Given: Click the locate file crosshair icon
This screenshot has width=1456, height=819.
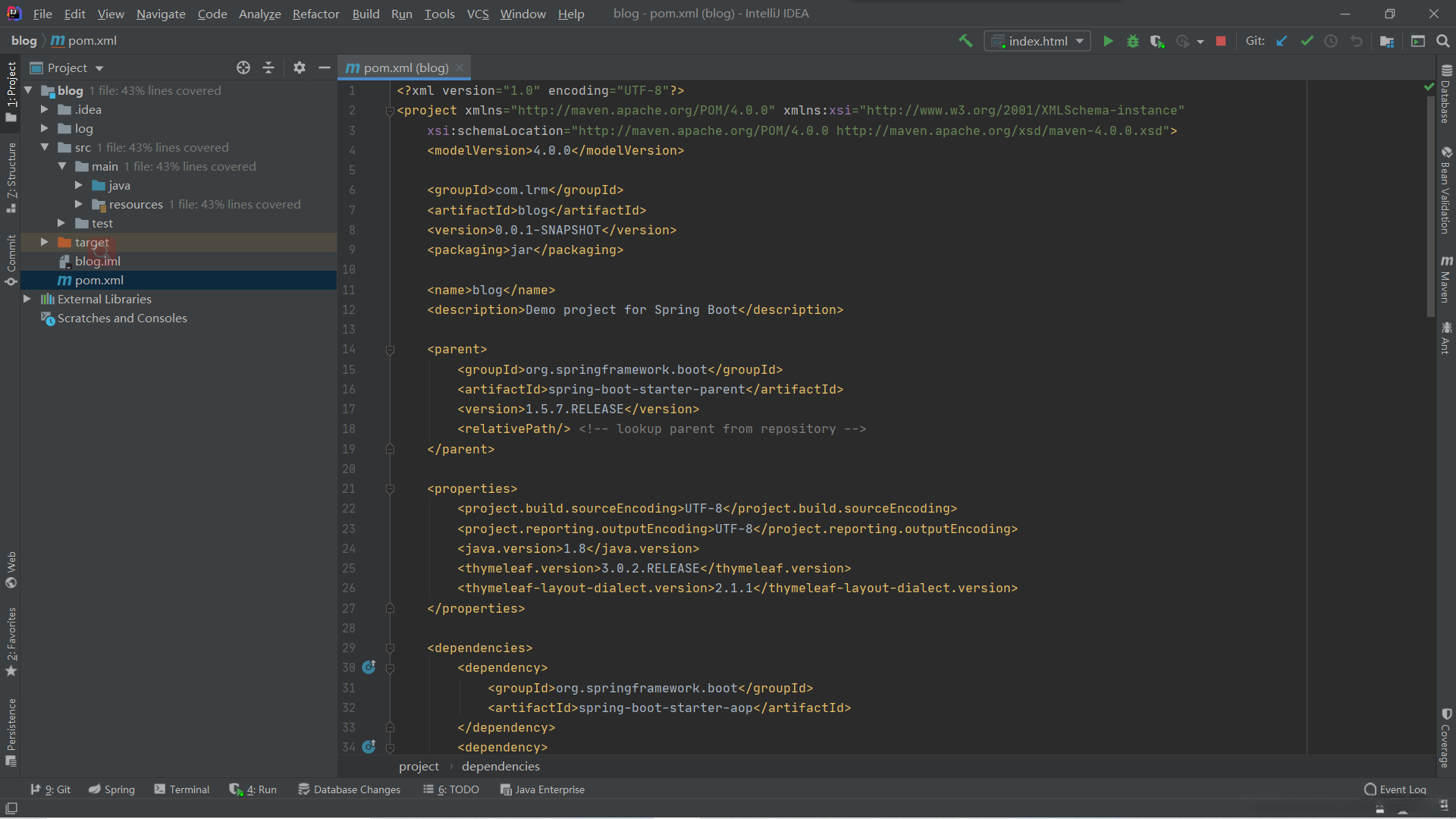Looking at the screenshot, I should [243, 67].
